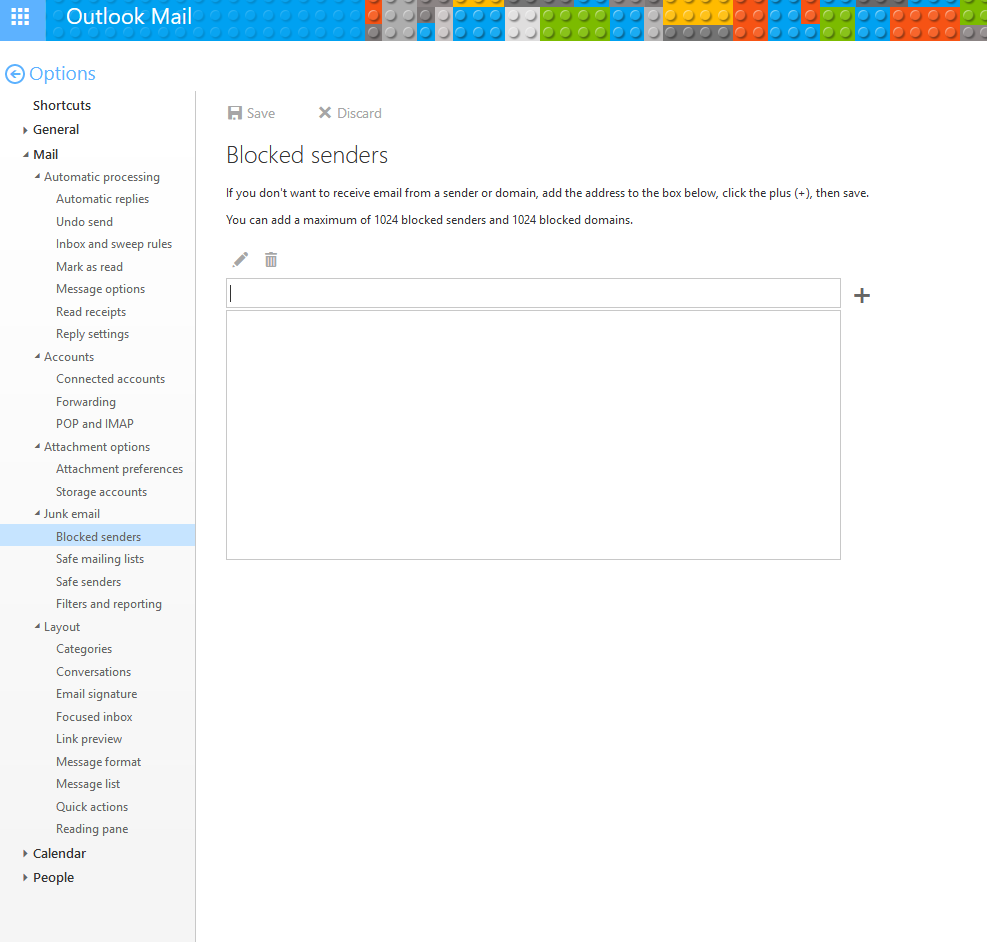Select Forwarding option
Image resolution: width=987 pixels, height=942 pixels.
click(x=86, y=401)
